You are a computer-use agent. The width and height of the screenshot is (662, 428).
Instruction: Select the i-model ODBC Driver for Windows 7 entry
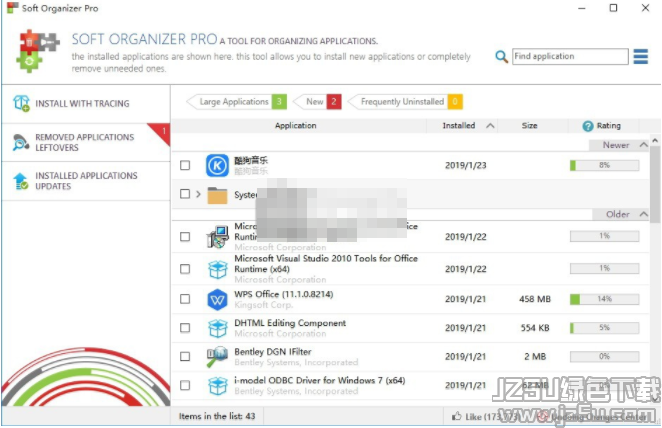320,380
